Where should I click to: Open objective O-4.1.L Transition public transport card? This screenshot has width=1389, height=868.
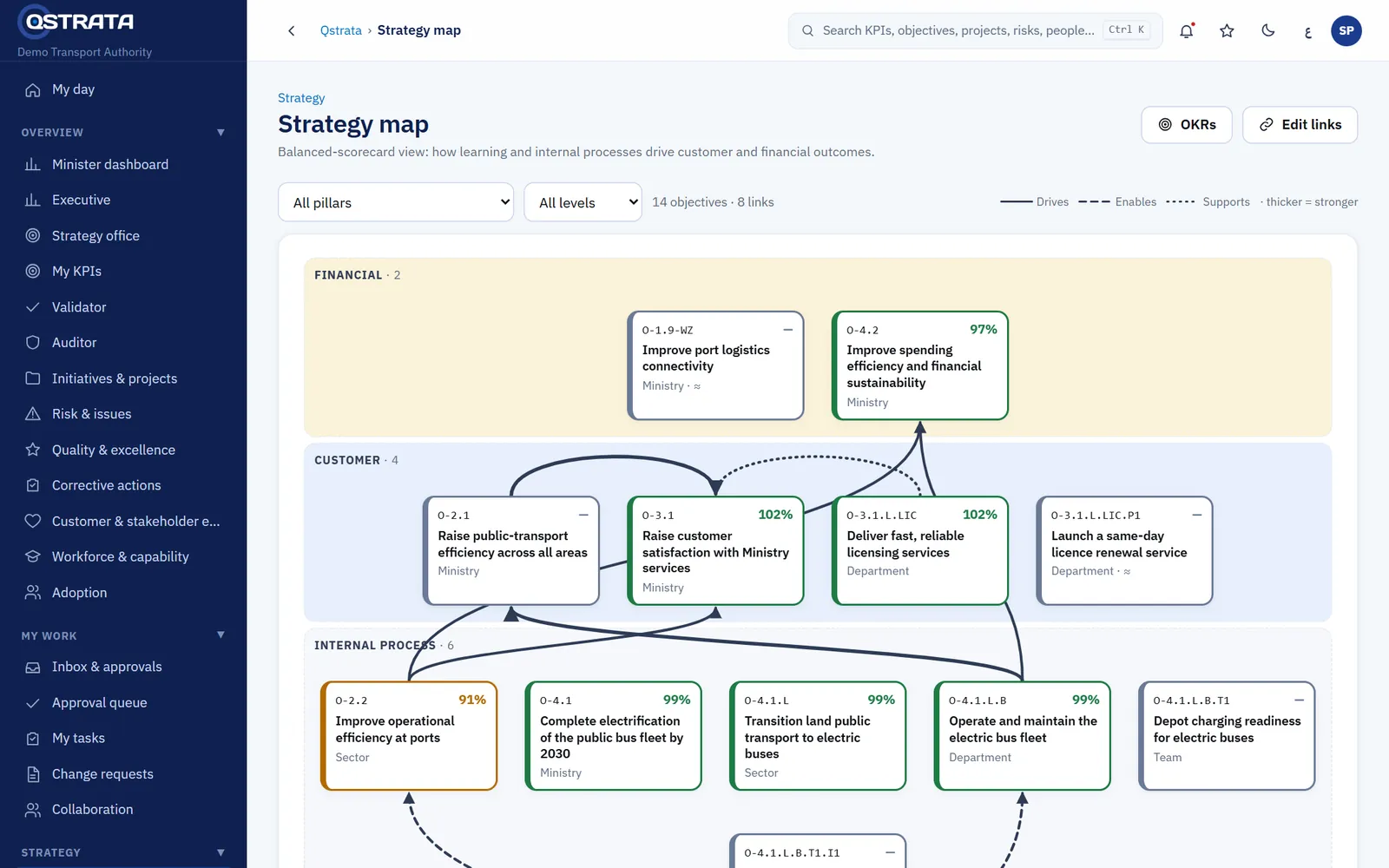(818, 736)
